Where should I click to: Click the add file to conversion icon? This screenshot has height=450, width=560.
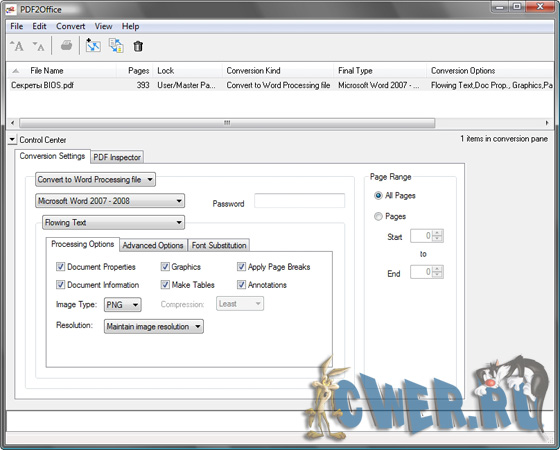(93, 46)
